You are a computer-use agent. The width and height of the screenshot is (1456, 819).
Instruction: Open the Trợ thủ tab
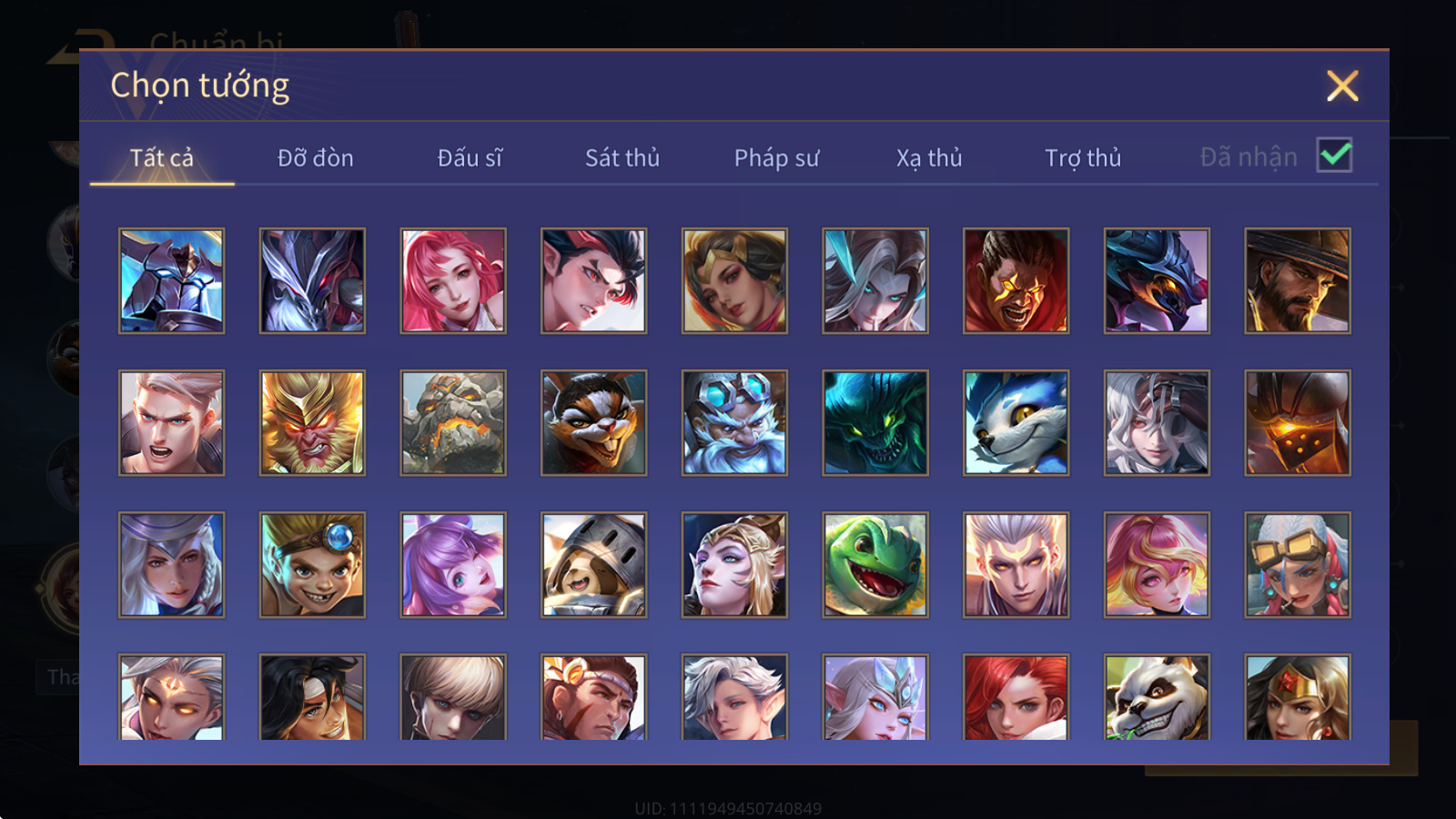[x=1083, y=158]
